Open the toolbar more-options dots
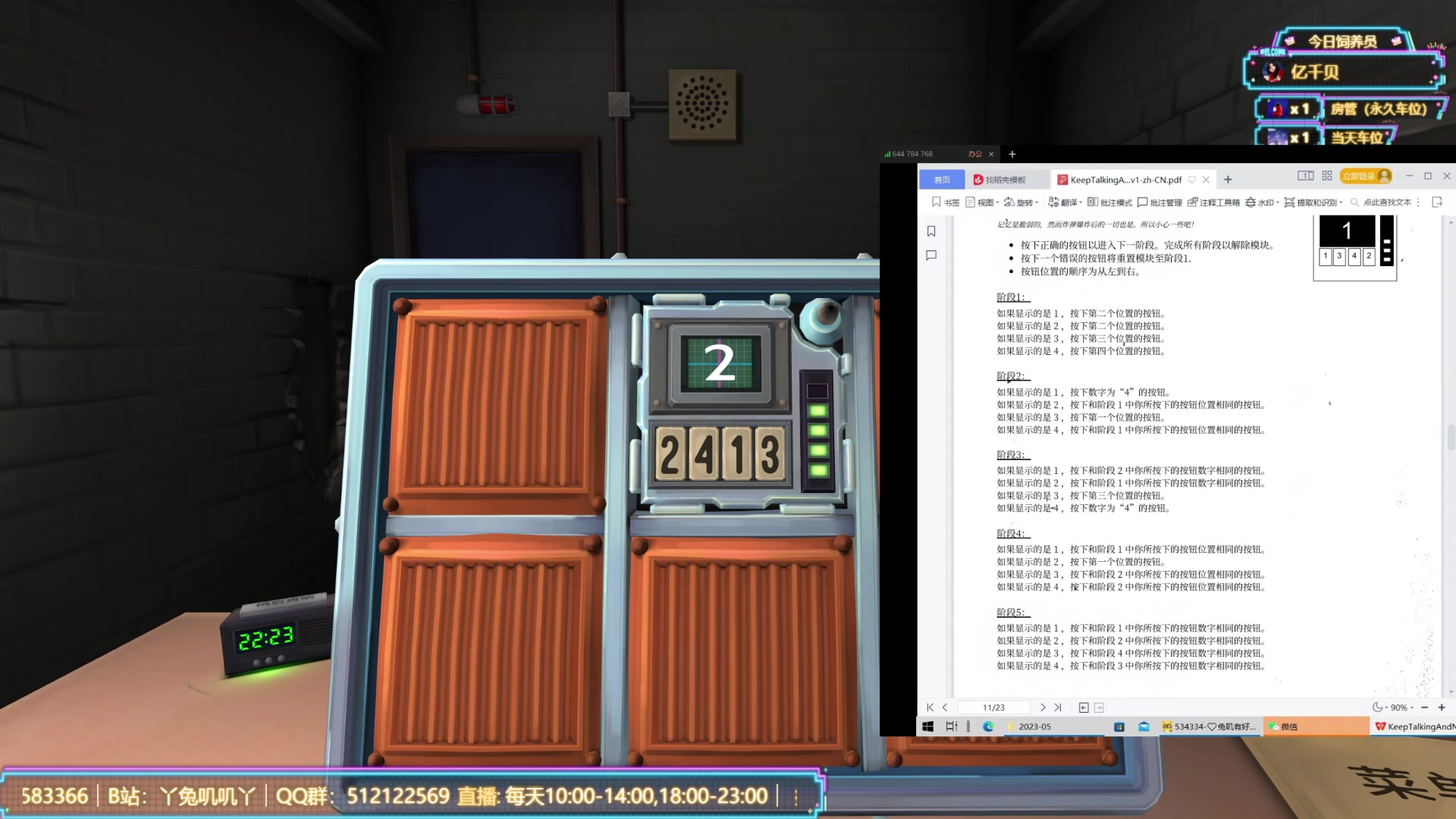 pos(1418,202)
